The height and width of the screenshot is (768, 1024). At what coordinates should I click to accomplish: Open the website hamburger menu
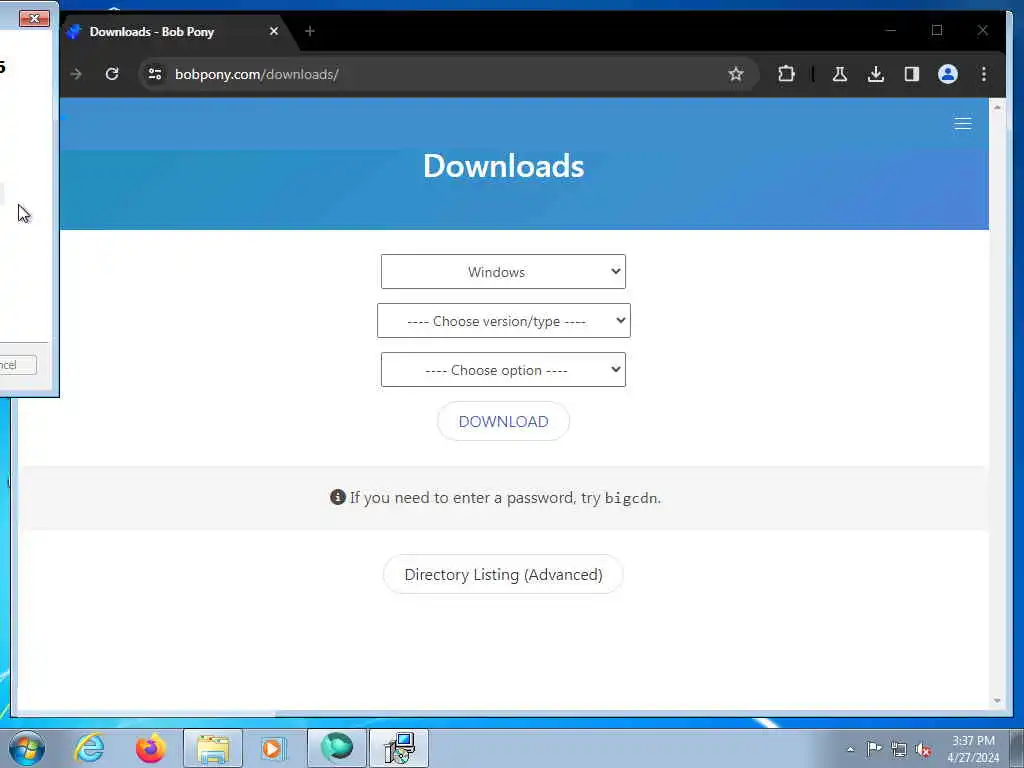point(963,124)
